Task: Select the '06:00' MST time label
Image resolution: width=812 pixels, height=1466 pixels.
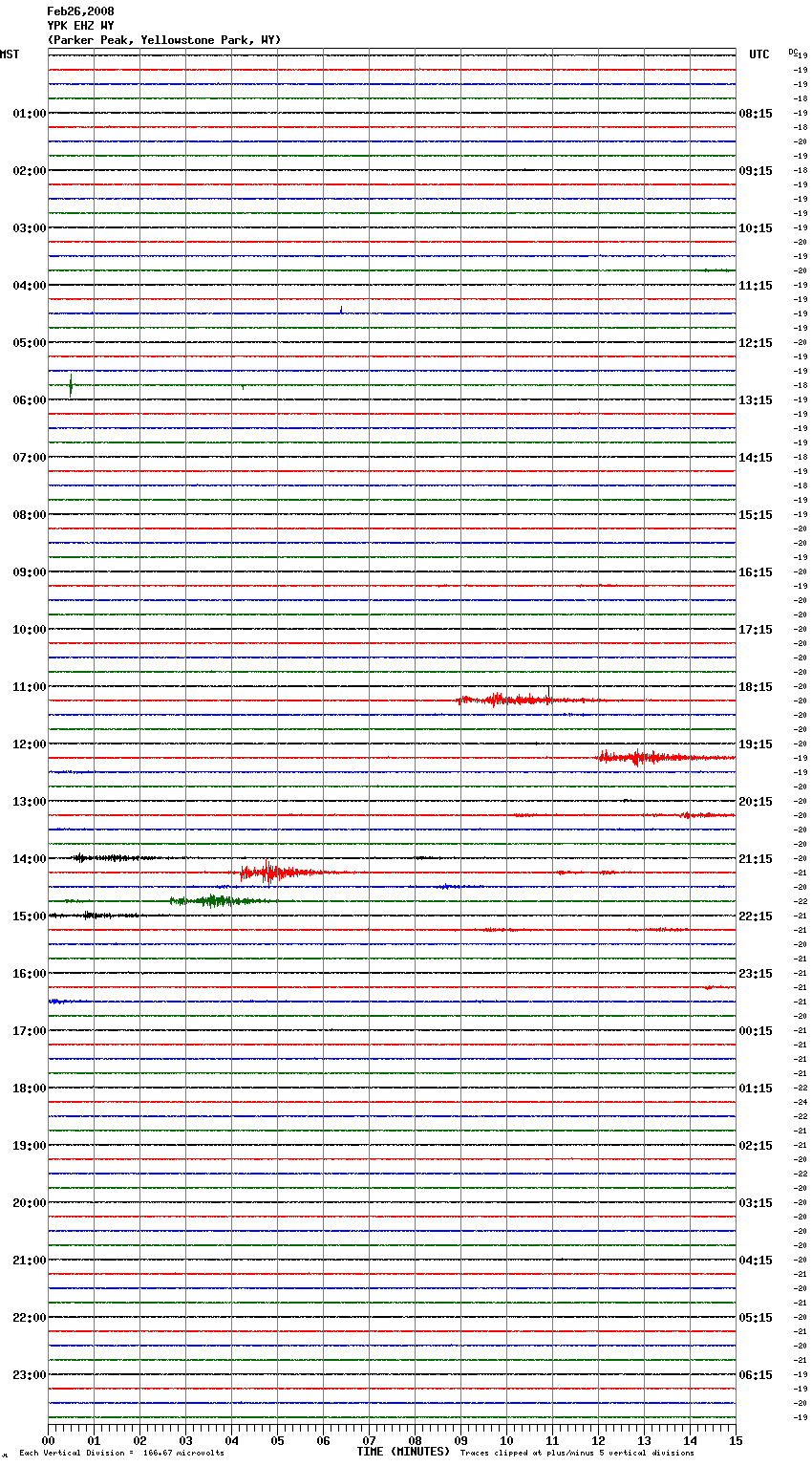Action: 29,400
